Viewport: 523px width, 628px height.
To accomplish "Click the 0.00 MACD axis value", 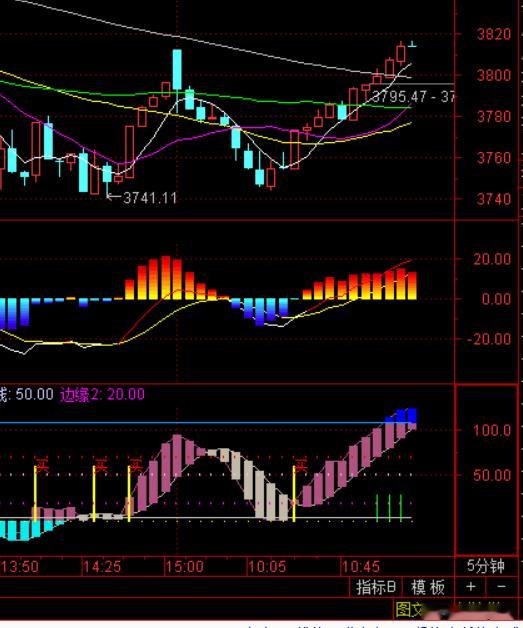I will tap(497, 299).
